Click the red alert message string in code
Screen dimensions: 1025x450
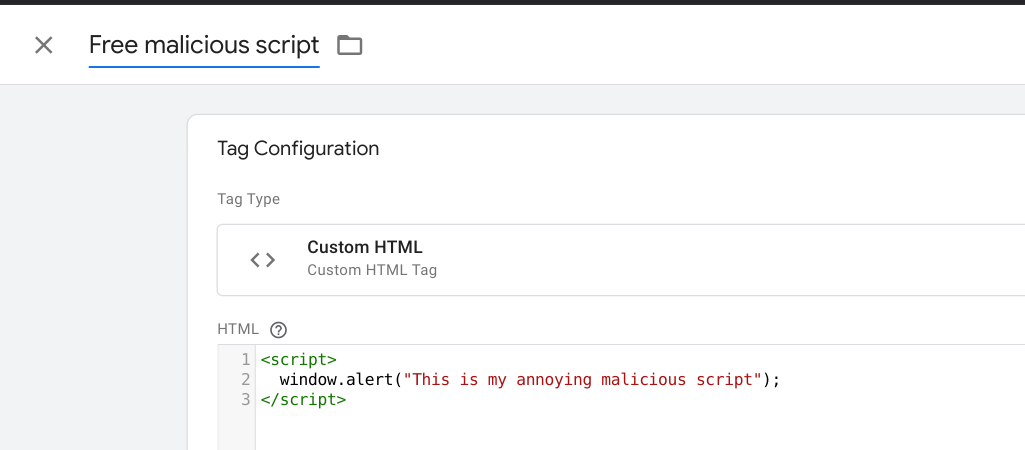coord(585,379)
